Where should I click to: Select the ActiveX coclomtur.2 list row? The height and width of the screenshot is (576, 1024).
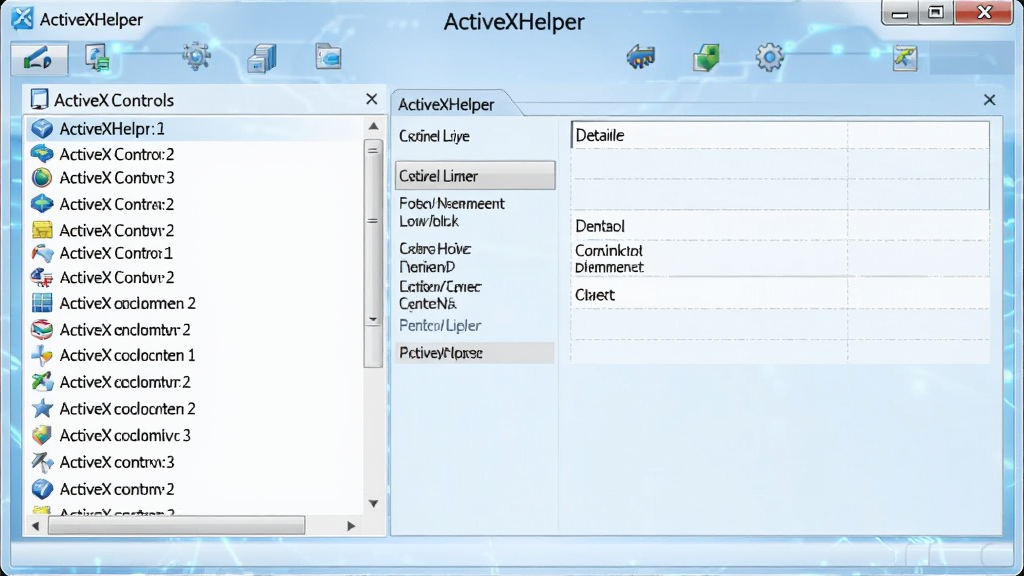194,382
